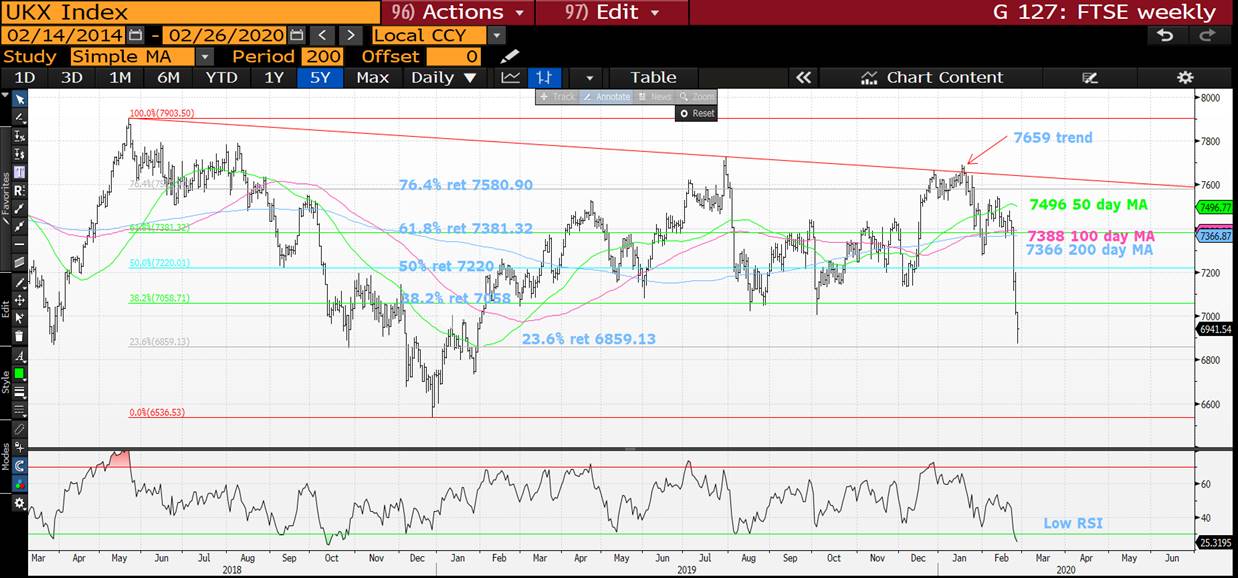Image resolution: width=1238 pixels, height=578 pixels.
Task: Open the line weight style icon
Action: 20,391
